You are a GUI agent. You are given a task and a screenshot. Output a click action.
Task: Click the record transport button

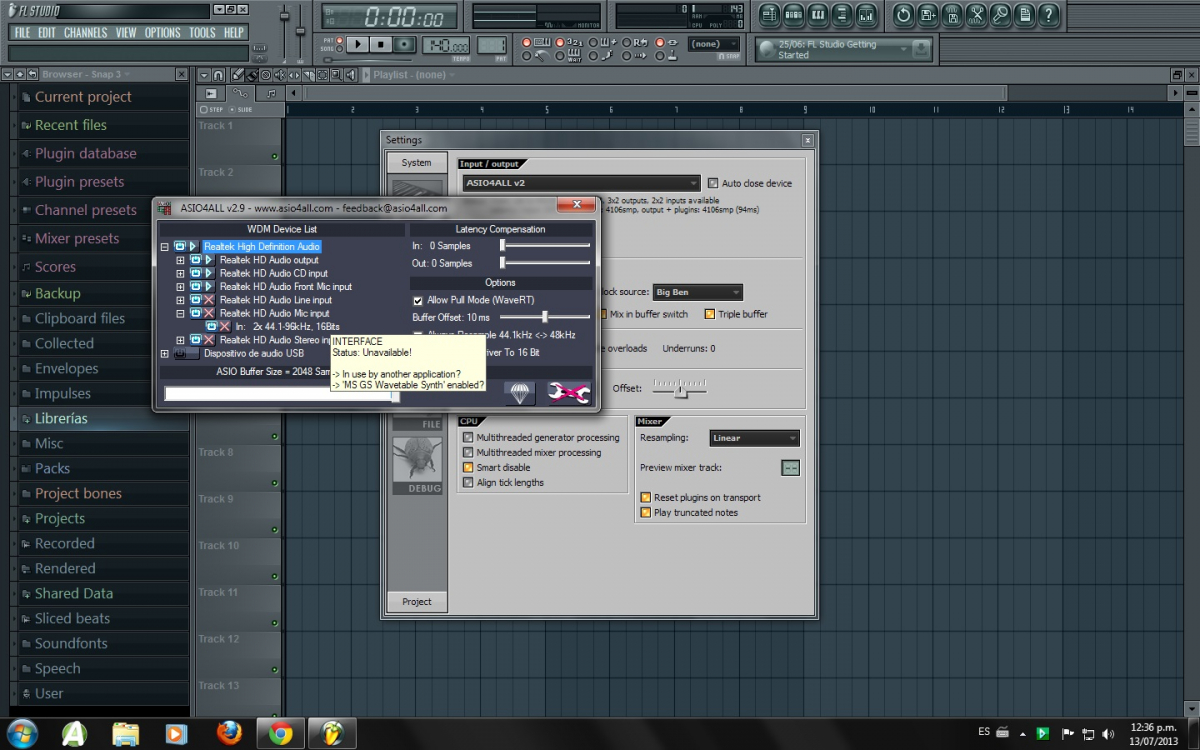pos(404,45)
